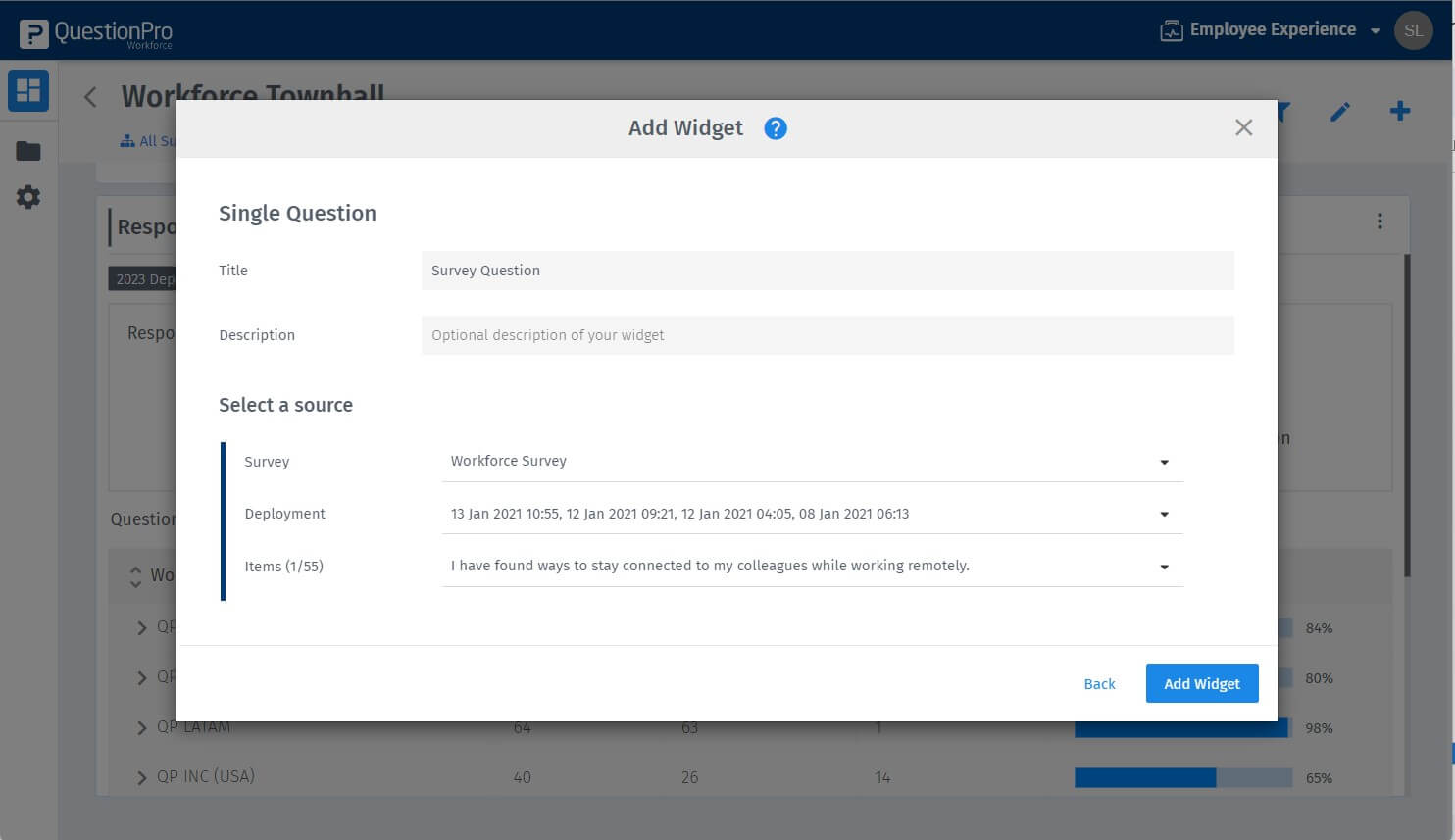The image size is (1455, 840).
Task: Click the 65% progress bar for QP INC
Action: [1182, 777]
